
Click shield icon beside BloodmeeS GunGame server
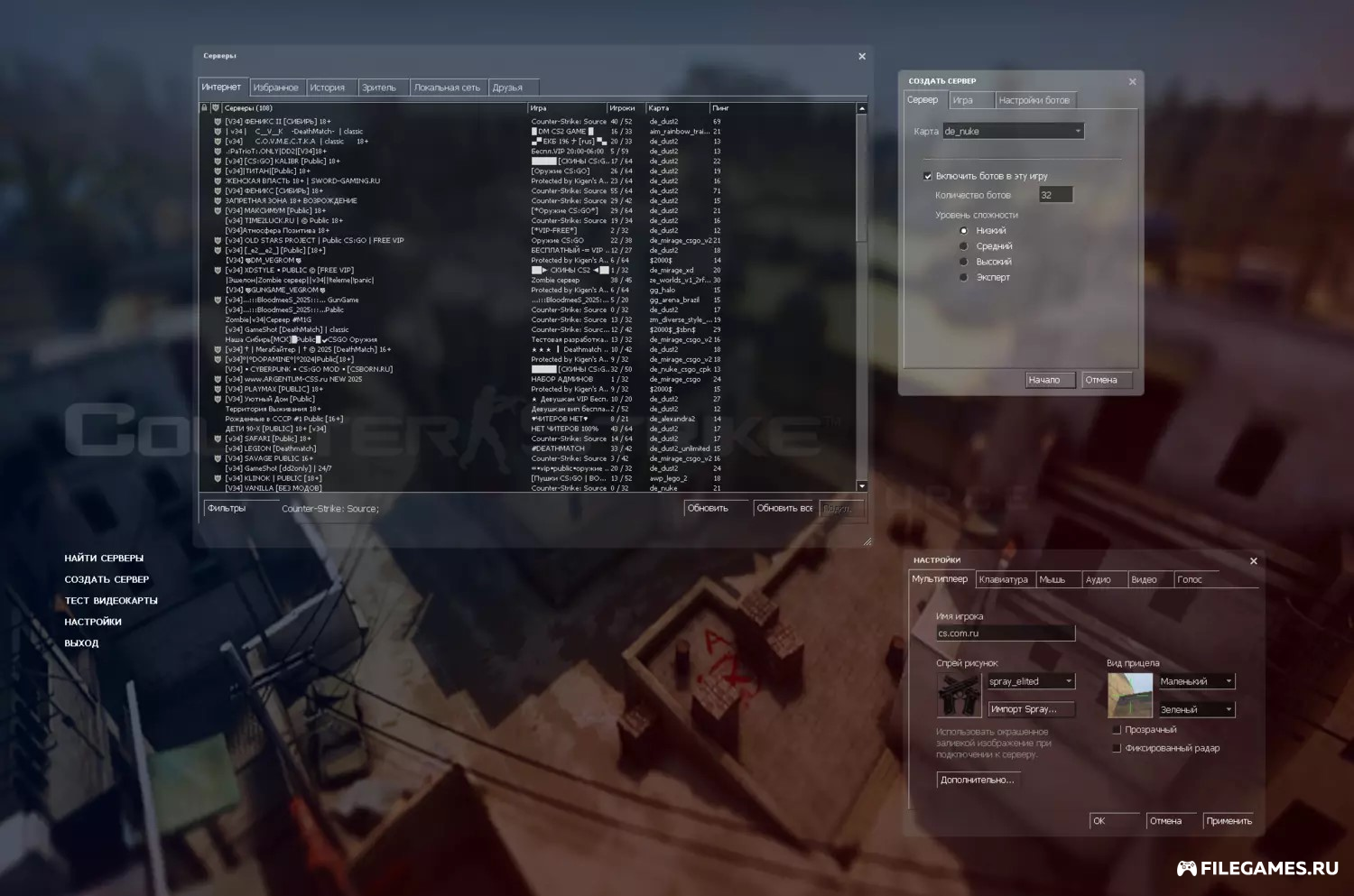tap(218, 300)
